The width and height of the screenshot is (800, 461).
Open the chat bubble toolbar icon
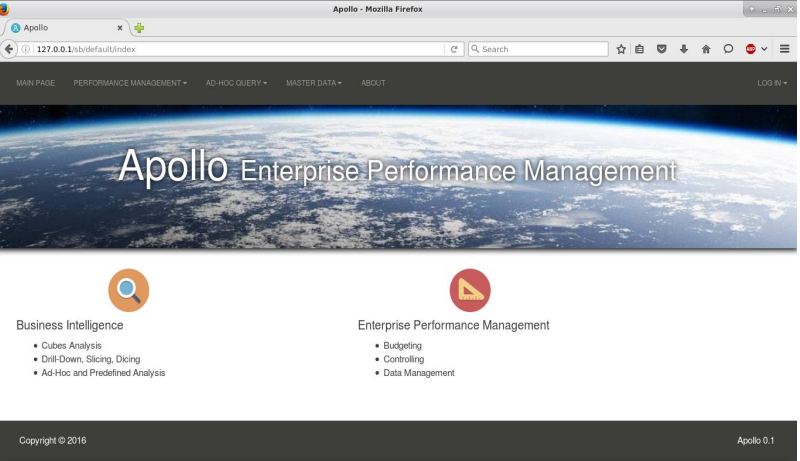pos(728,49)
